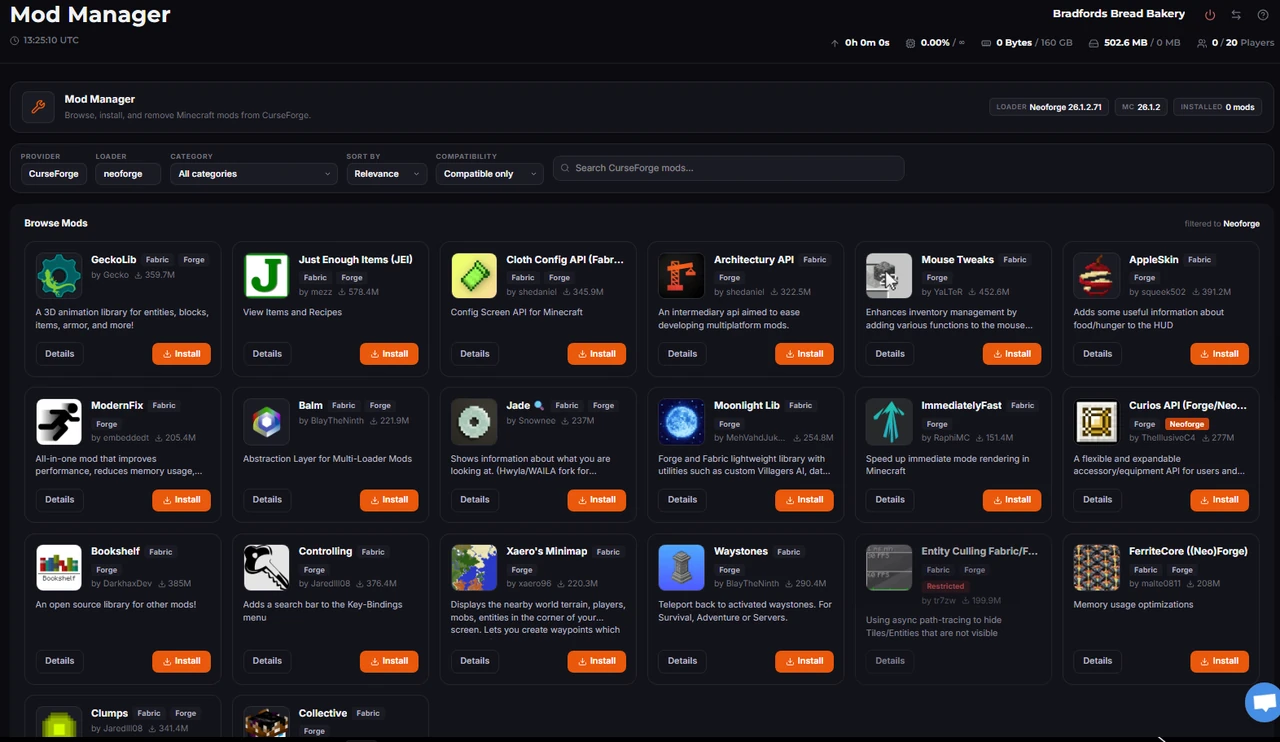Install the Cloth Config API mod
This screenshot has width=1280, height=742.
597,354
